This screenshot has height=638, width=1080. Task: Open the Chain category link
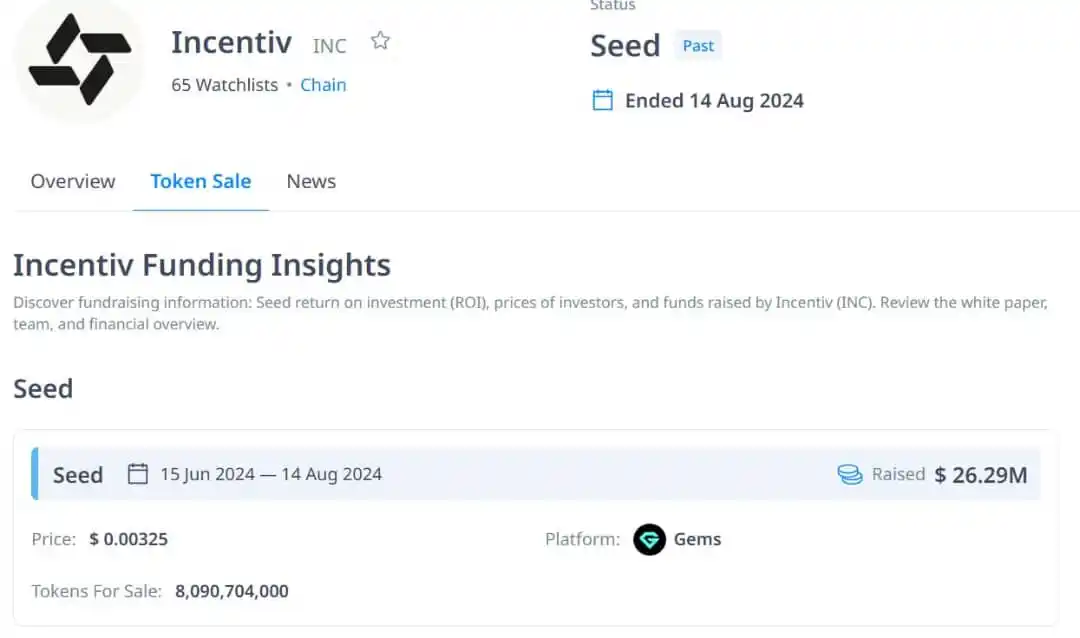coord(323,85)
